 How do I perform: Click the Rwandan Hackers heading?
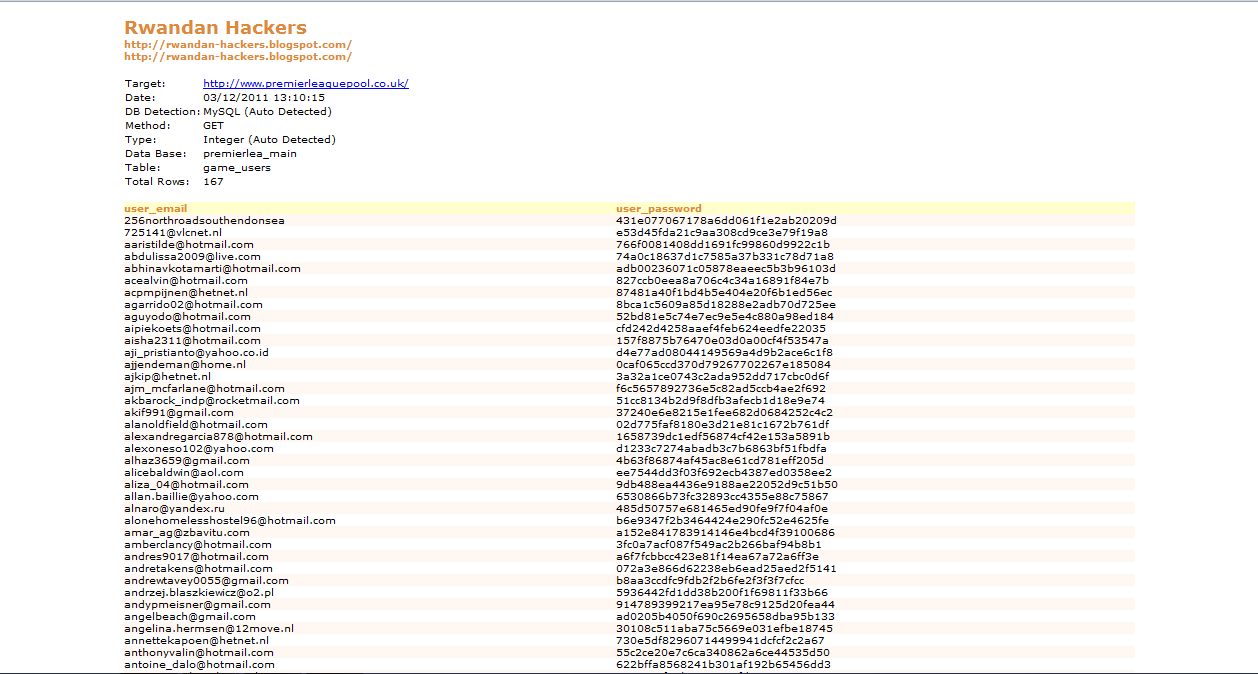(215, 28)
